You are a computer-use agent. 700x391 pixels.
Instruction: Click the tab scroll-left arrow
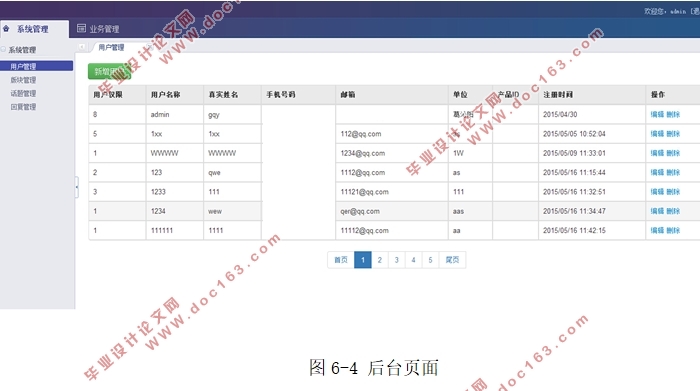click(x=82, y=47)
